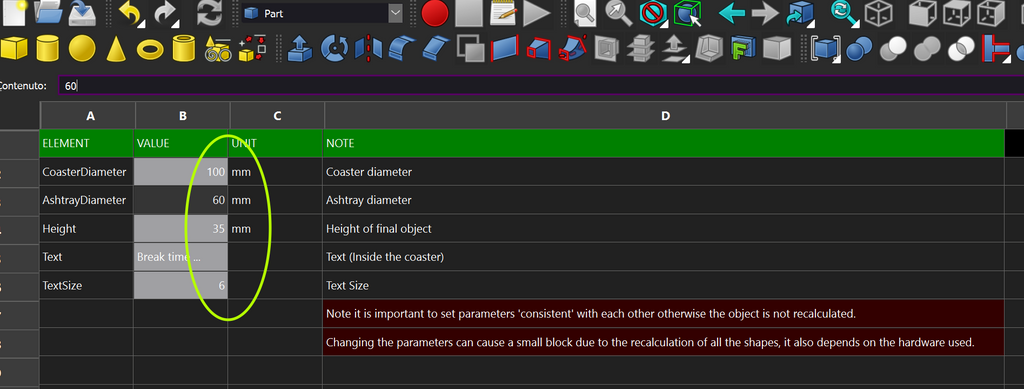Click the Revolve tool icon
The height and width of the screenshot is (389, 1024).
tap(336, 49)
